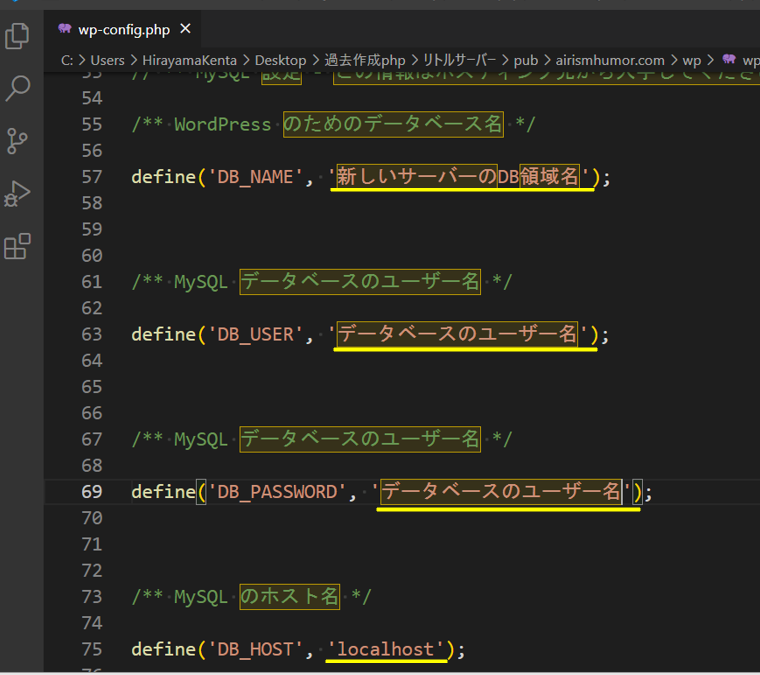This screenshot has width=760, height=675.
Task: Open the pub breadcrumb segment
Action: point(526,61)
